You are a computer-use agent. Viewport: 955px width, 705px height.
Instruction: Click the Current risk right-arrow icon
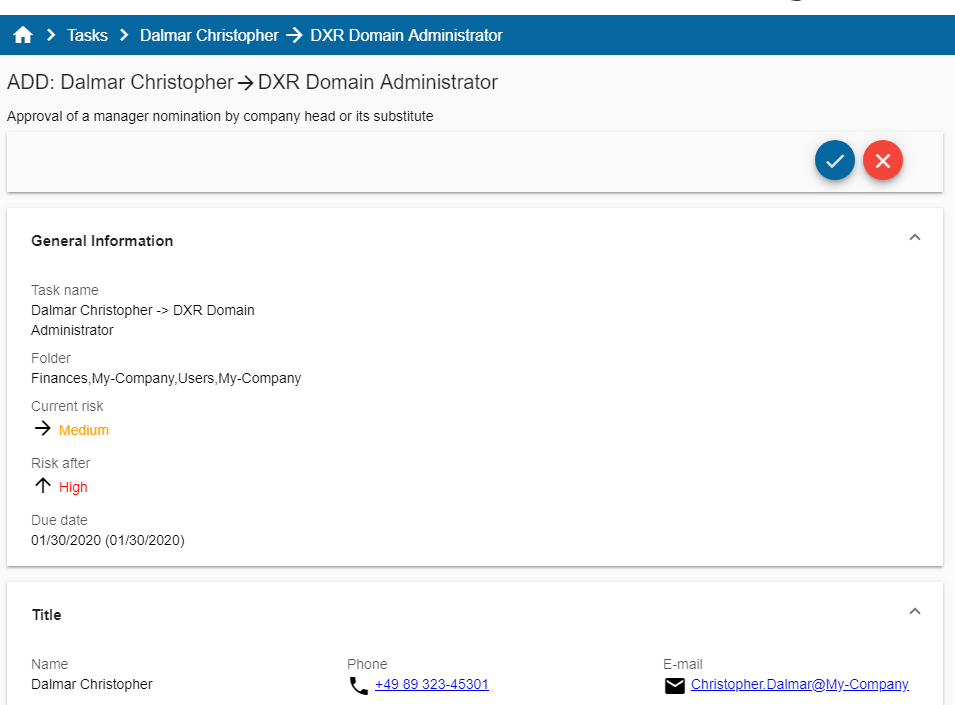coord(42,429)
